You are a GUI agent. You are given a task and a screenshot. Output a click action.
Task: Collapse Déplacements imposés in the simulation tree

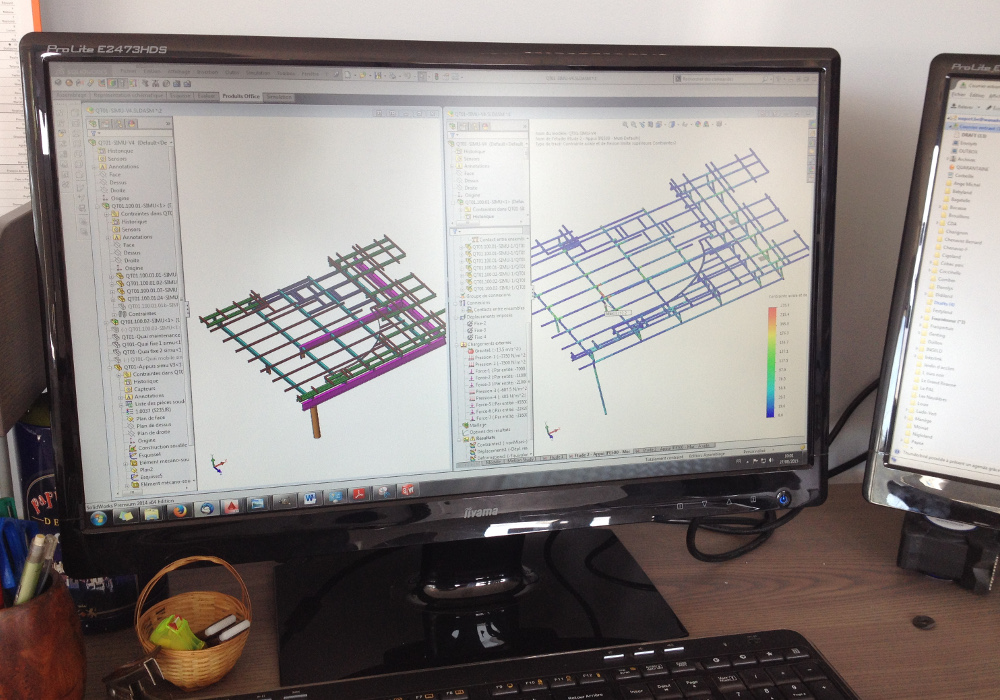coord(456,316)
